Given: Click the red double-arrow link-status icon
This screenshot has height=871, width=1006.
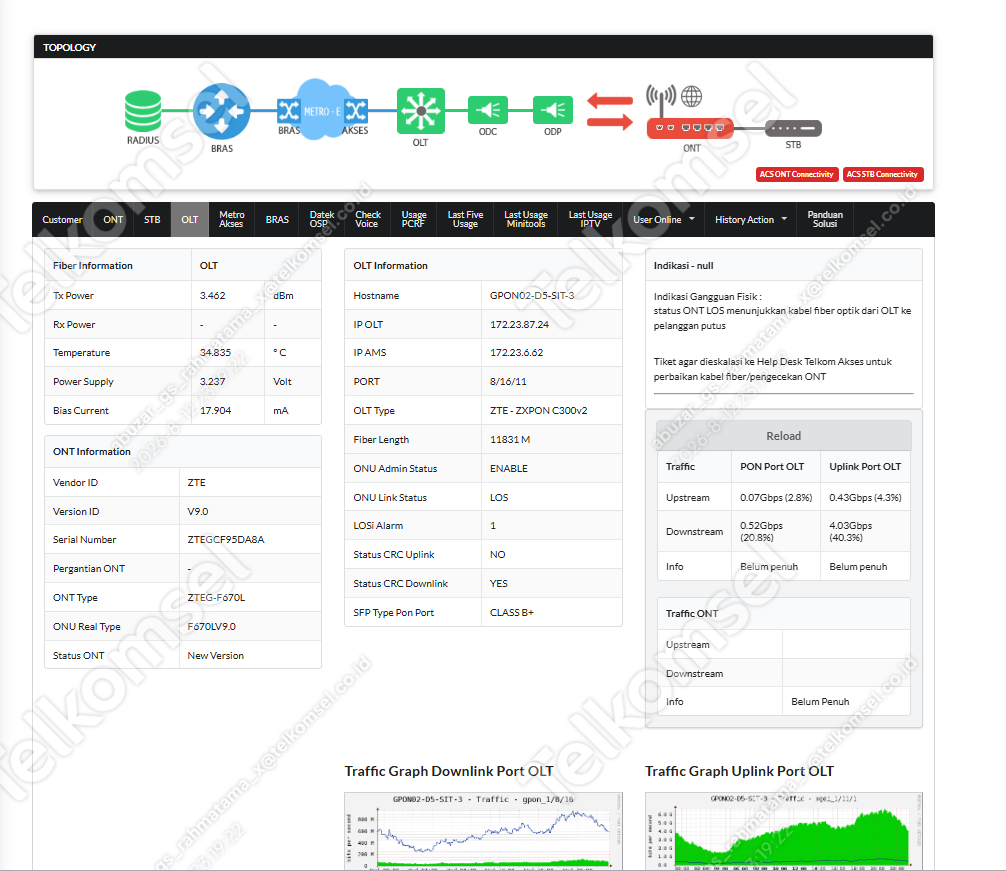Looking at the screenshot, I should pyautogui.click(x=610, y=111).
